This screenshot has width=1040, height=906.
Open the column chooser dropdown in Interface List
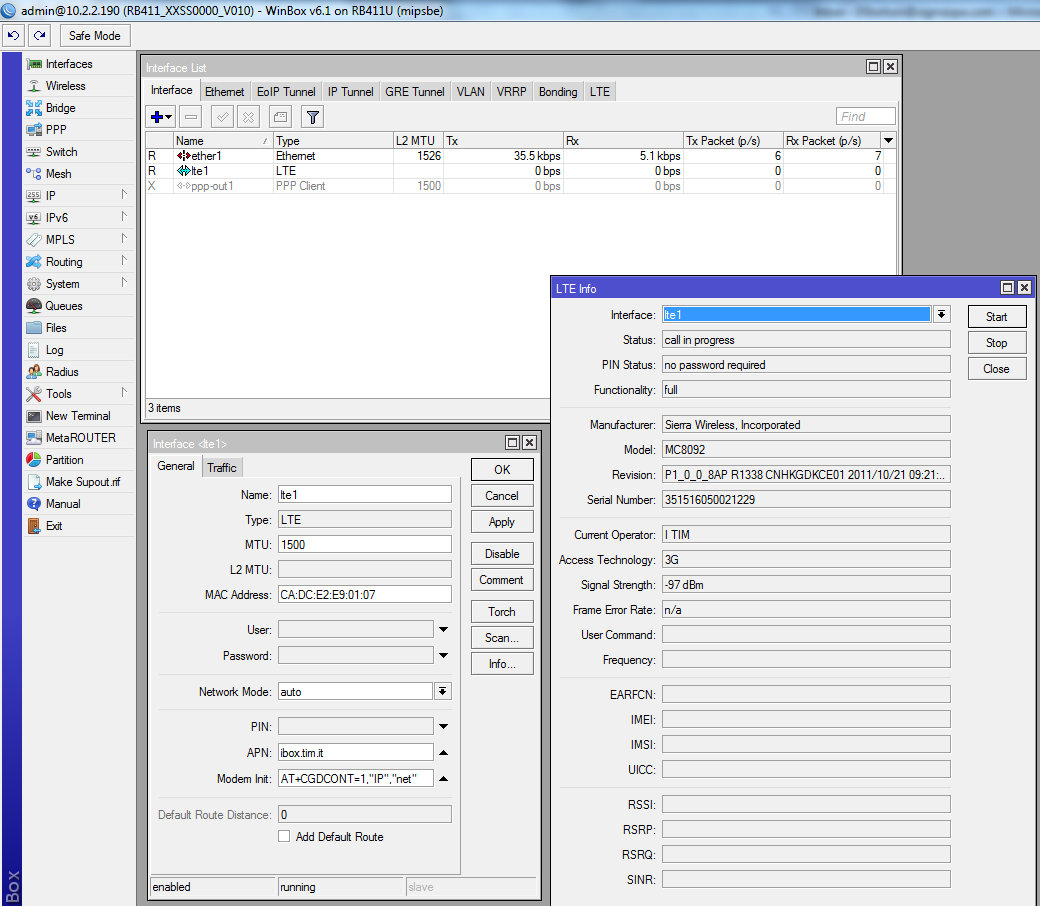[888, 141]
